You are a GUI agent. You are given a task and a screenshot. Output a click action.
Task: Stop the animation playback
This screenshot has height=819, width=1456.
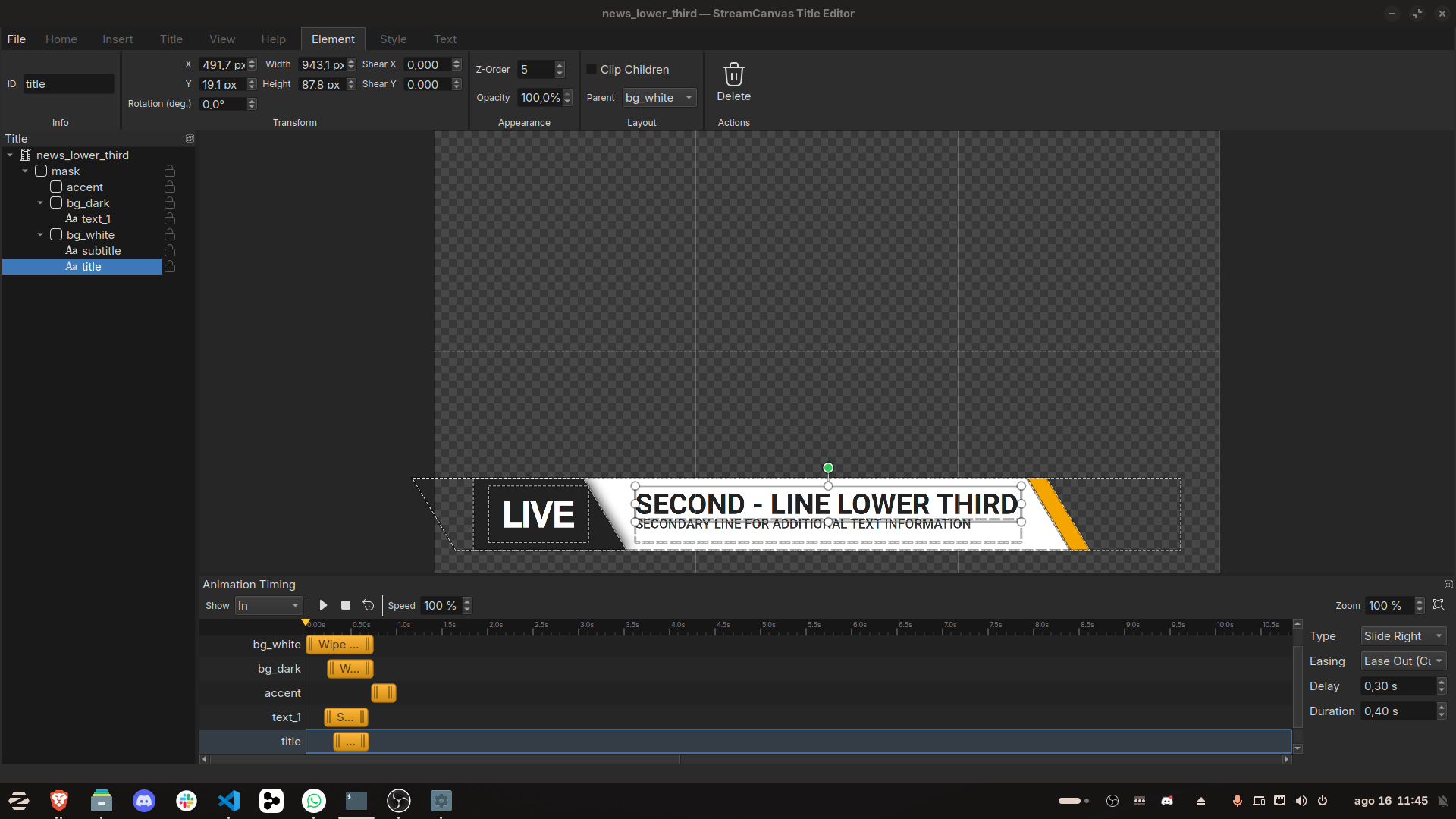(x=346, y=605)
